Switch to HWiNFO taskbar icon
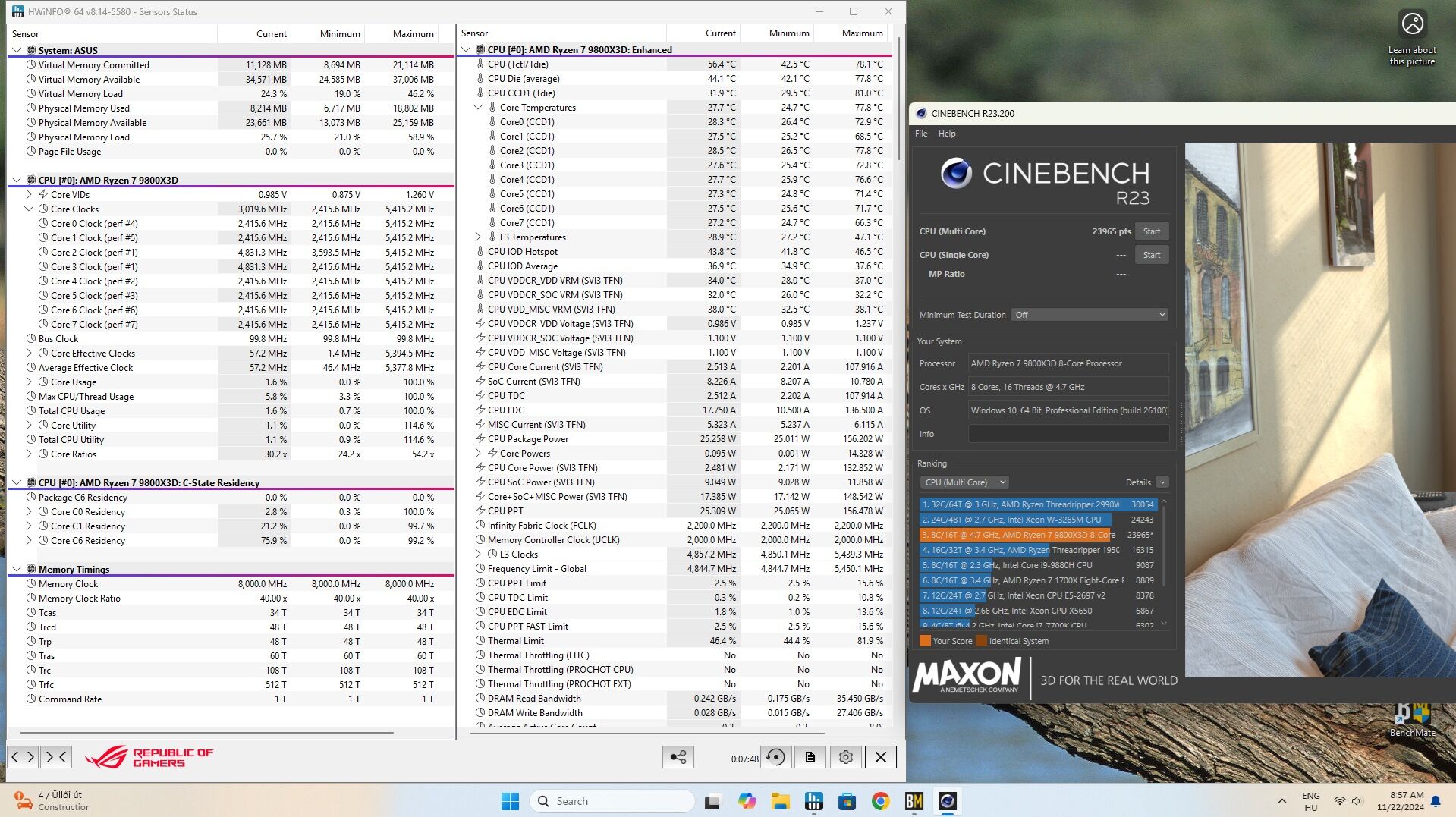The width and height of the screenshot is (1456, 817). [x=813, y=801]
